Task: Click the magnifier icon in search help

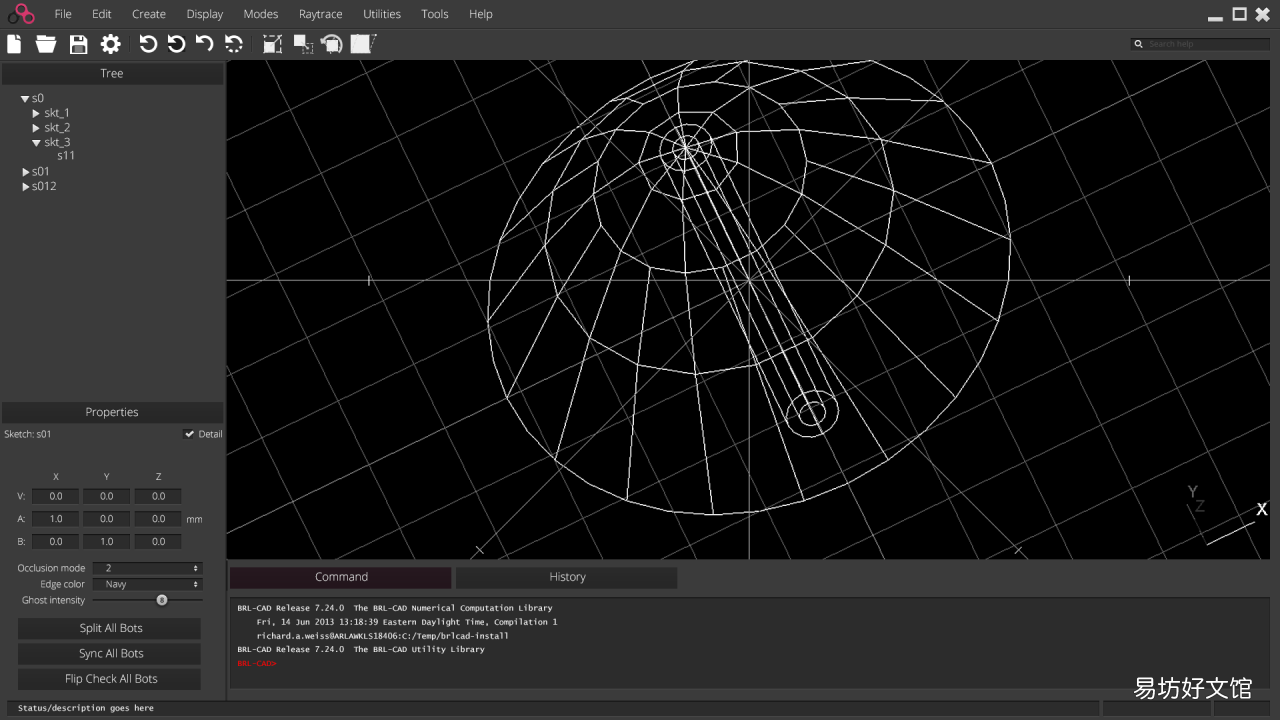Action: [x=1139, y=44]
